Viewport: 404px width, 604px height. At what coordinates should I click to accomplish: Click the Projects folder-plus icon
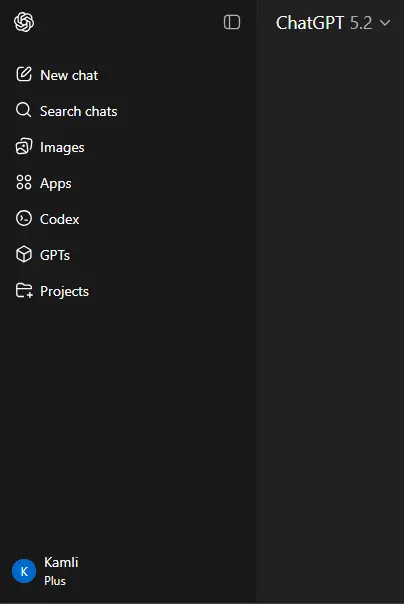tap(24, 290)
